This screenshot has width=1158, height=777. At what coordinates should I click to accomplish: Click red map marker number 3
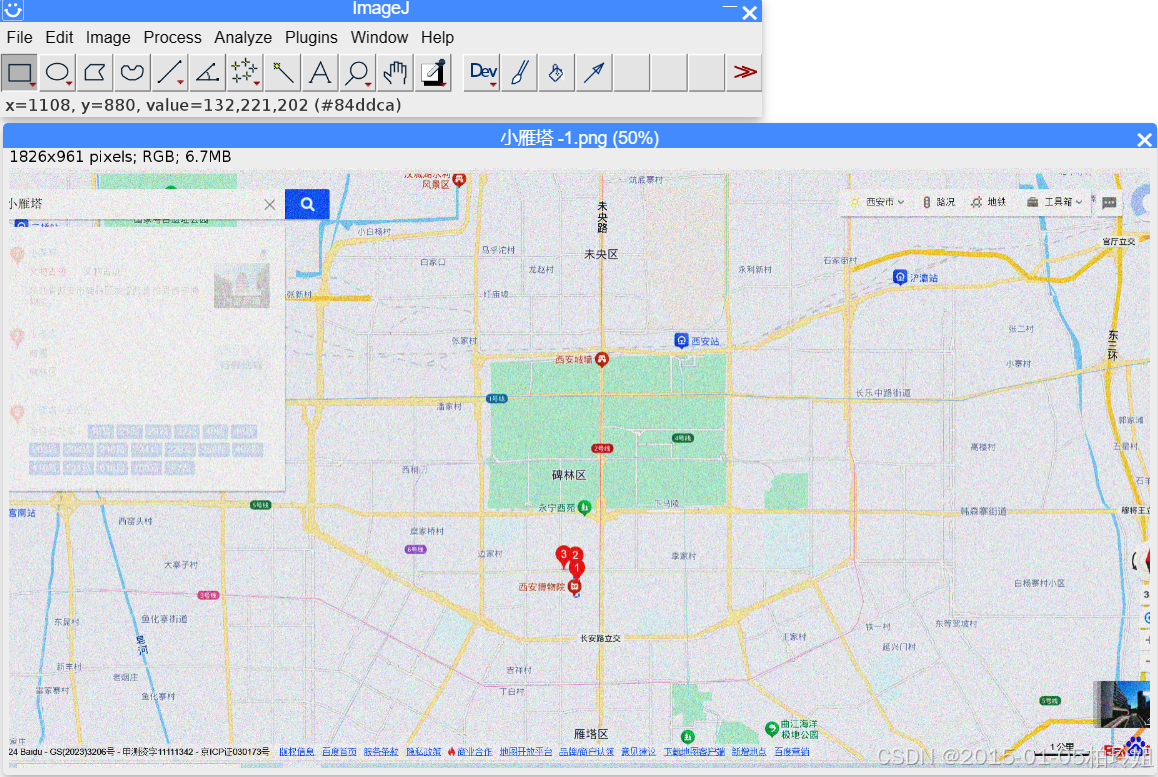pyautogui.click(x=563, y=555)
